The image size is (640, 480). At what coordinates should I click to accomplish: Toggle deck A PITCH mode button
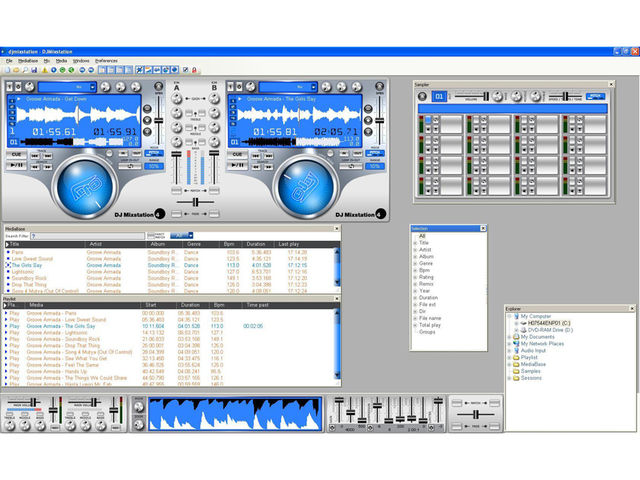point(154,153)
